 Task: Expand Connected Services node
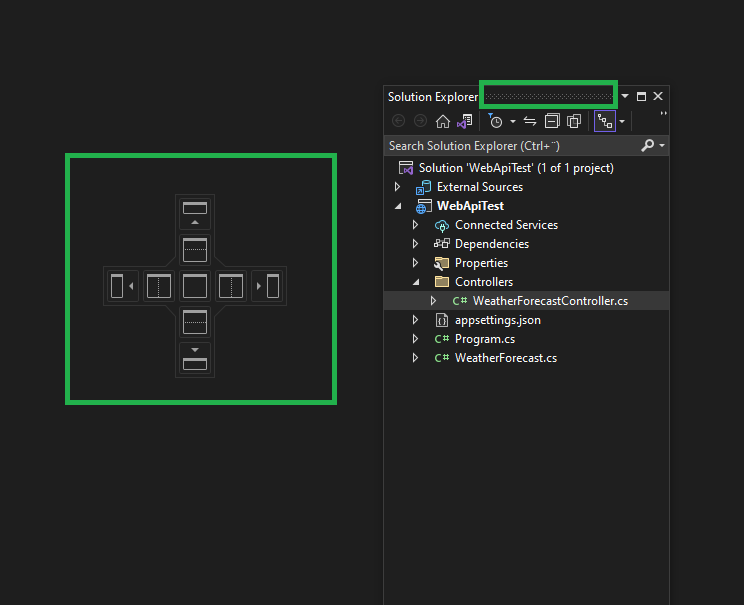pyautogui.click(x=416, y=225)
